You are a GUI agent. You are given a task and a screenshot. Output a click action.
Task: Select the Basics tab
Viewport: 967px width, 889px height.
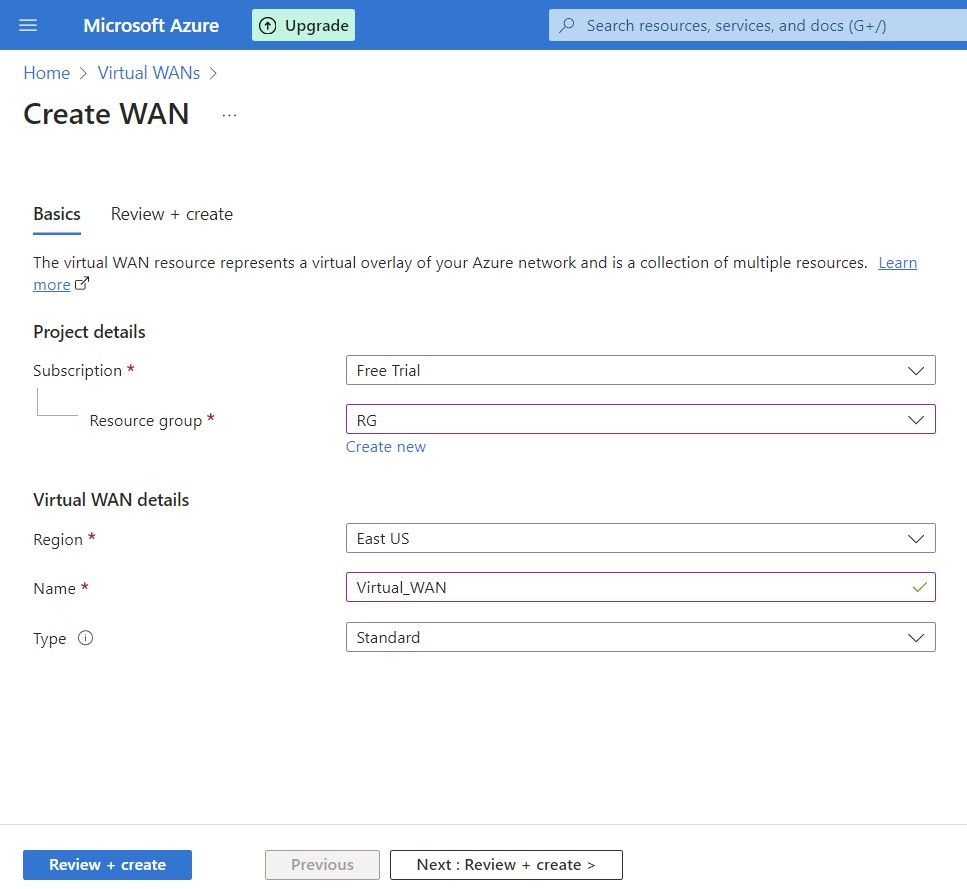coord(57,214)
